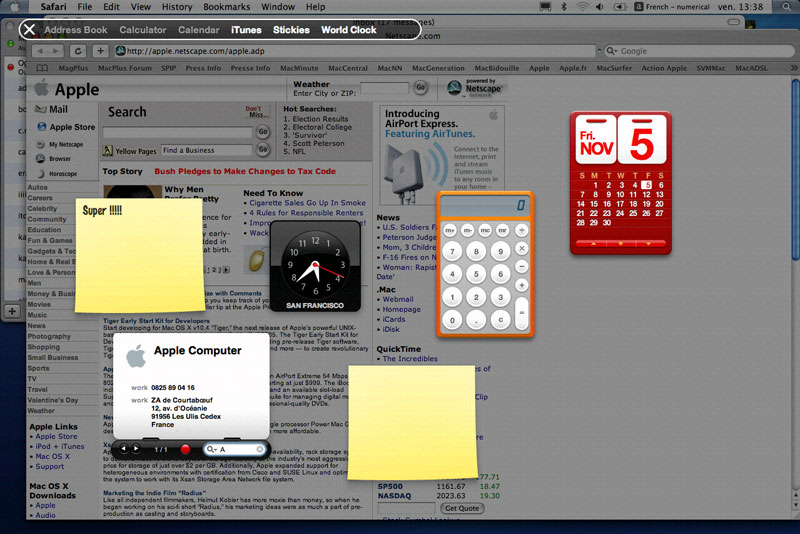Click the Weather city or ZIP field

pyautogui.click(x=384, y=88)
